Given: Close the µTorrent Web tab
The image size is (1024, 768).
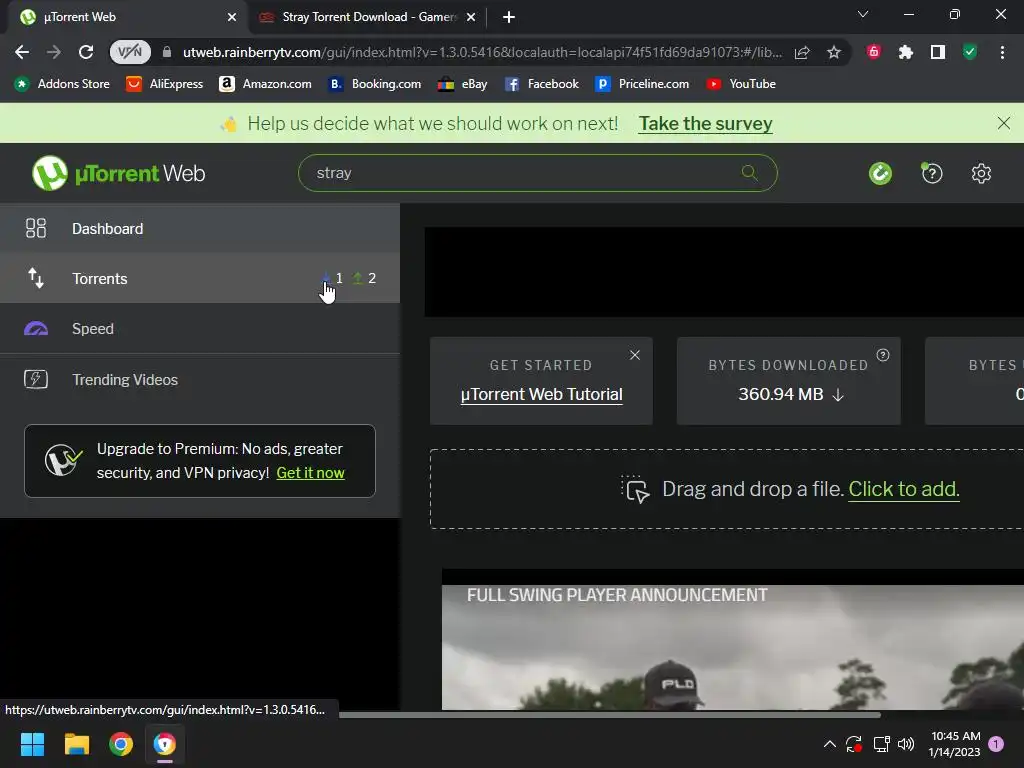Looking at the screenshot, I should [232, 17].
